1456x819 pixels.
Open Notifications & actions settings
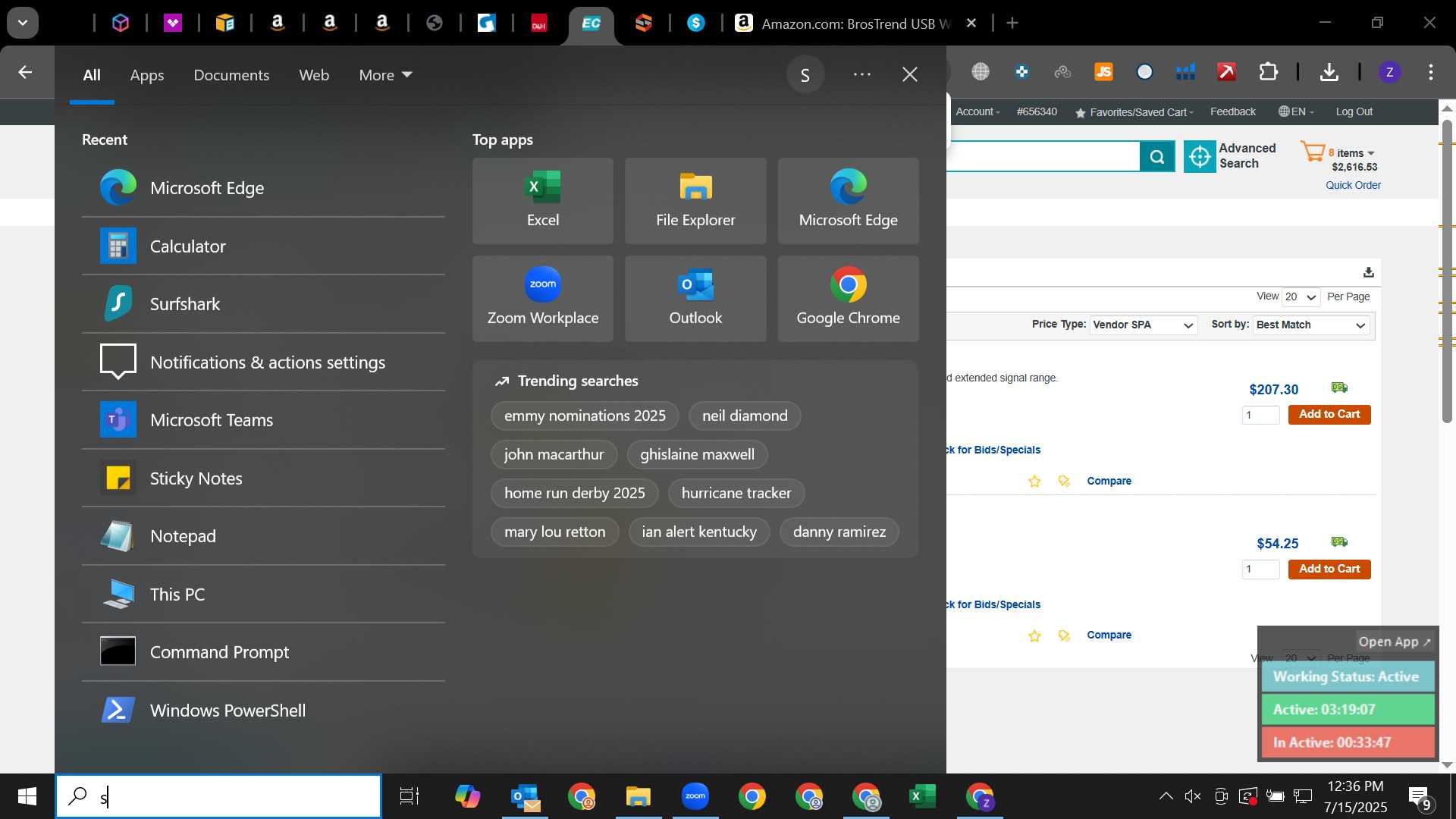[x=263, y=362]
